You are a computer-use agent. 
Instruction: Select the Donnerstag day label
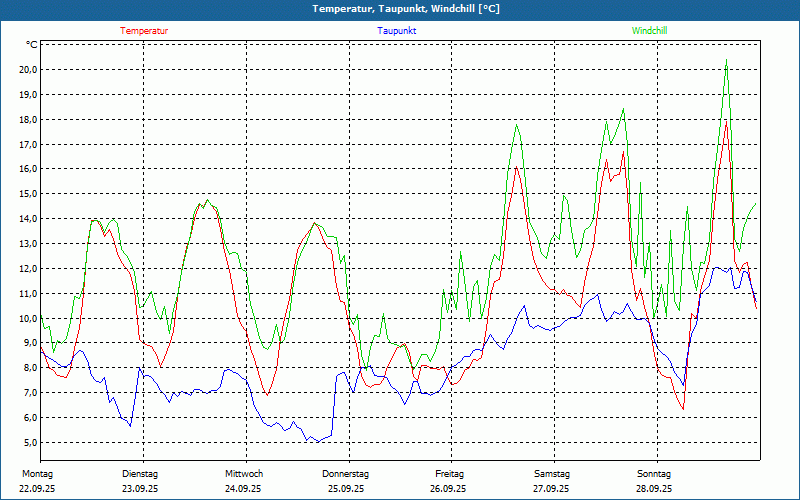[x=346, y=473]
